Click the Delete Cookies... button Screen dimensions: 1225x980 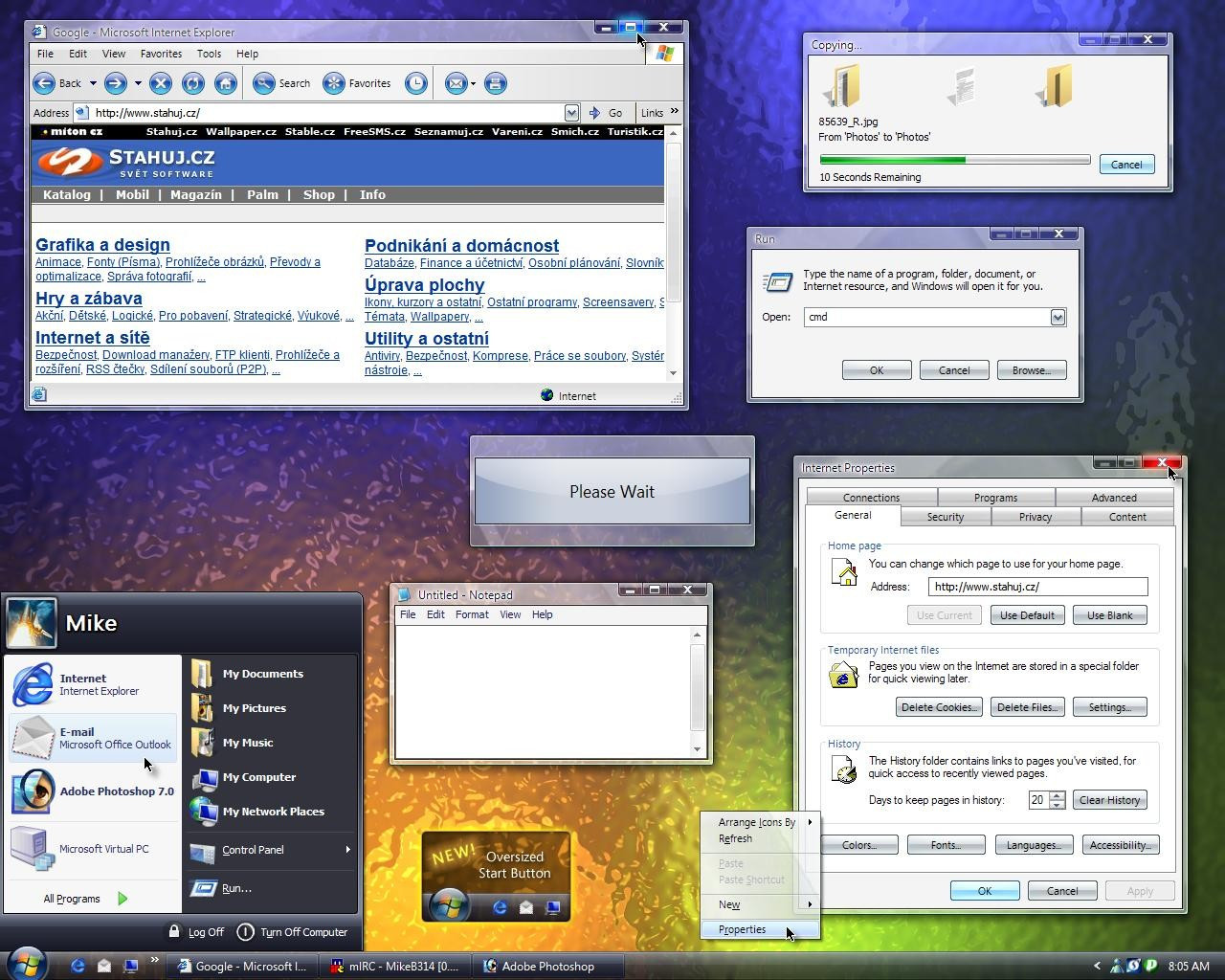click(x=939, y=707)
